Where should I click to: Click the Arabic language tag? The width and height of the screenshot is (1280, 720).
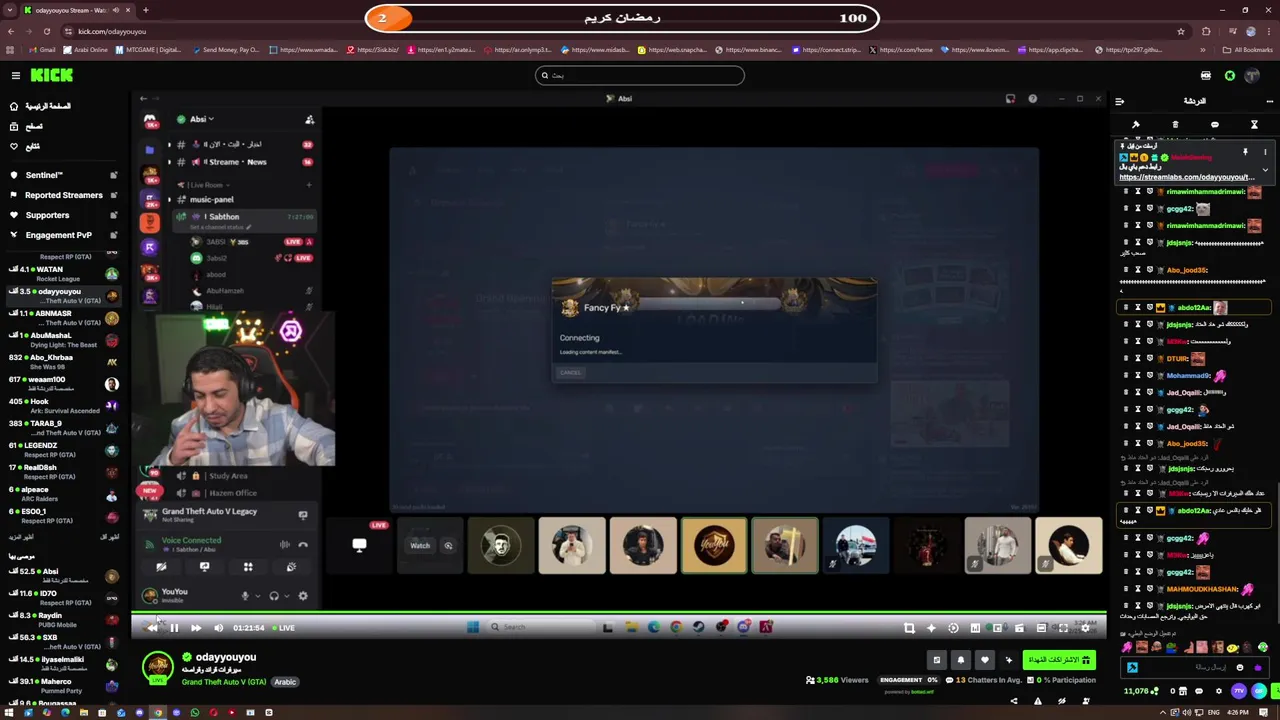(285, 682)
